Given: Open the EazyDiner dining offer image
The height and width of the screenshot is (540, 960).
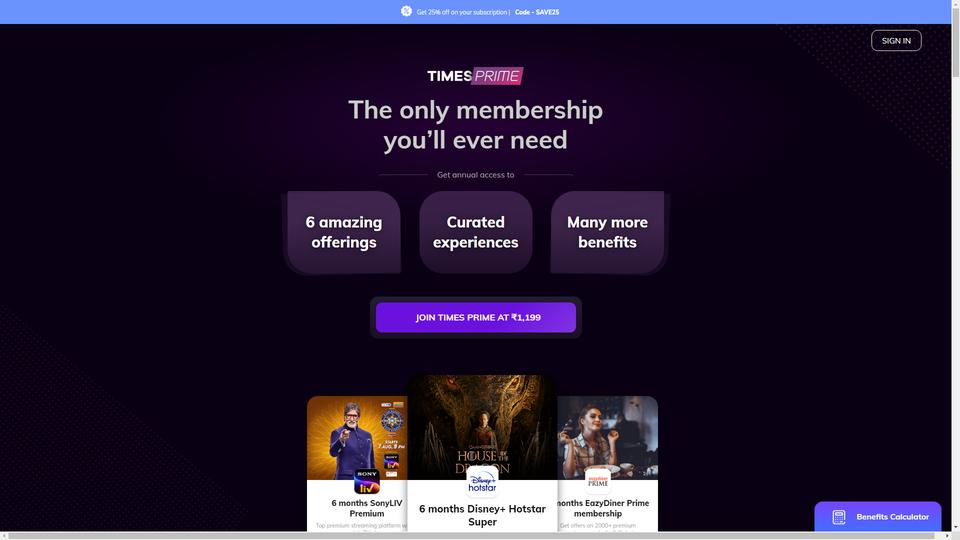Looking at the screenshot, I should pos(607,438).
